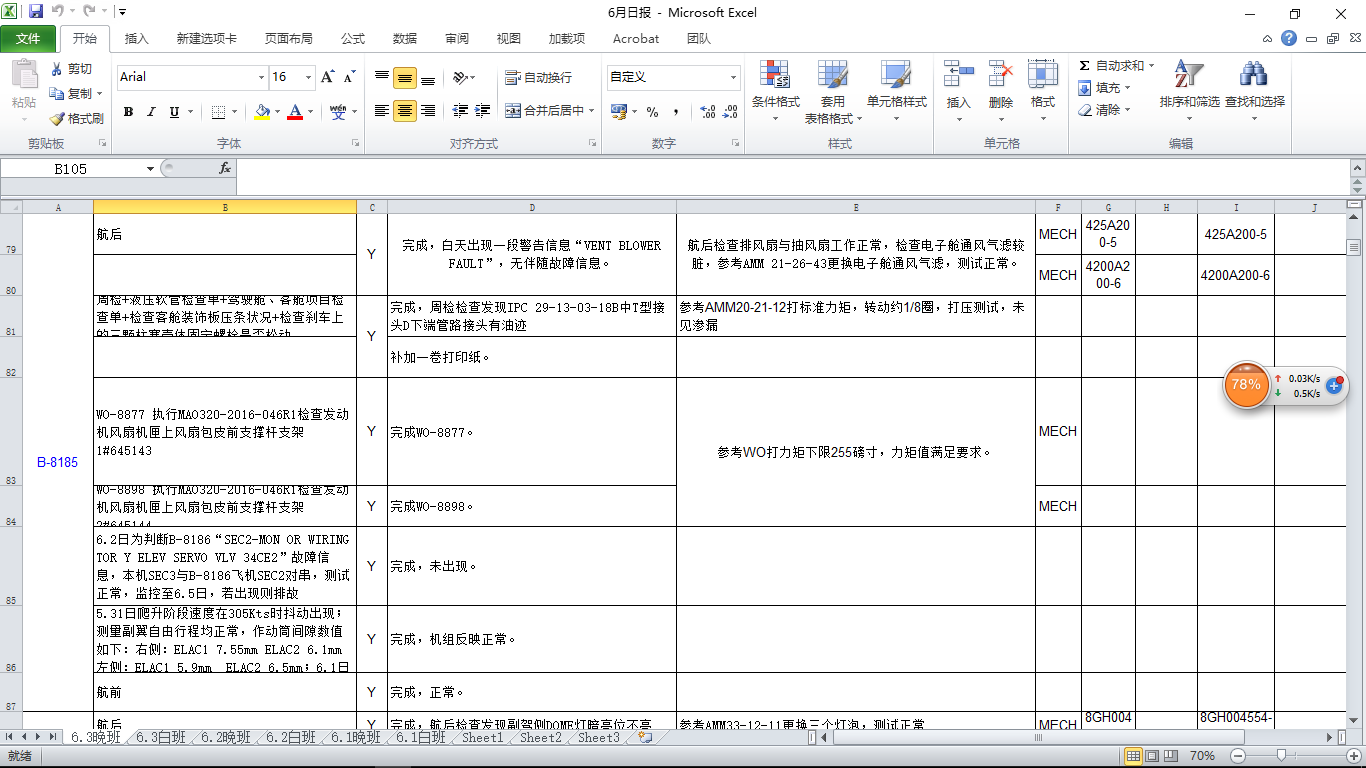Click the text orientation icon
The height and width of the screenshot is (768, 1366).
pyautogui.click(x=460, y=77)
